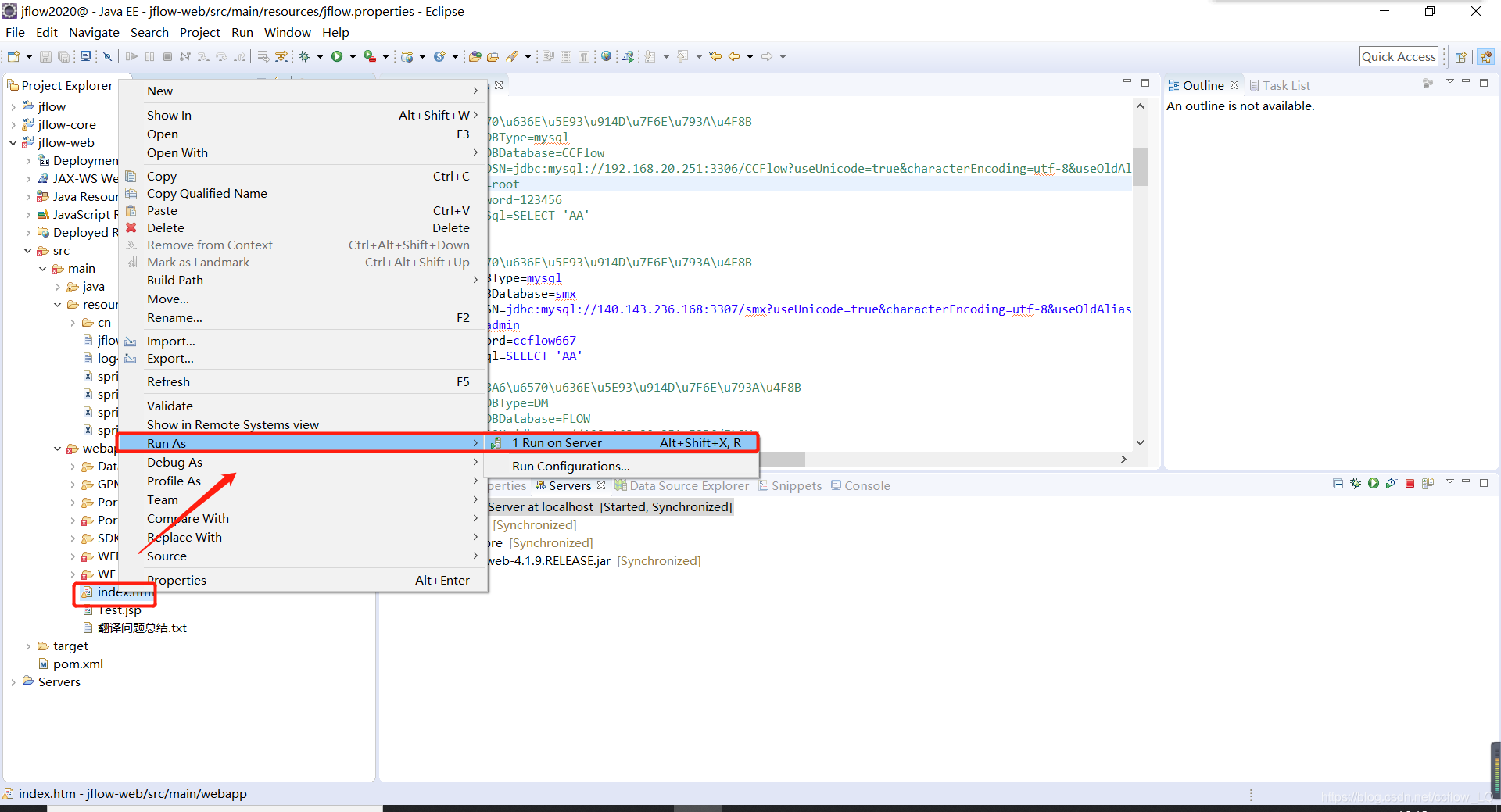Switch to the Data Source Explorer tab

pos(682,485)
